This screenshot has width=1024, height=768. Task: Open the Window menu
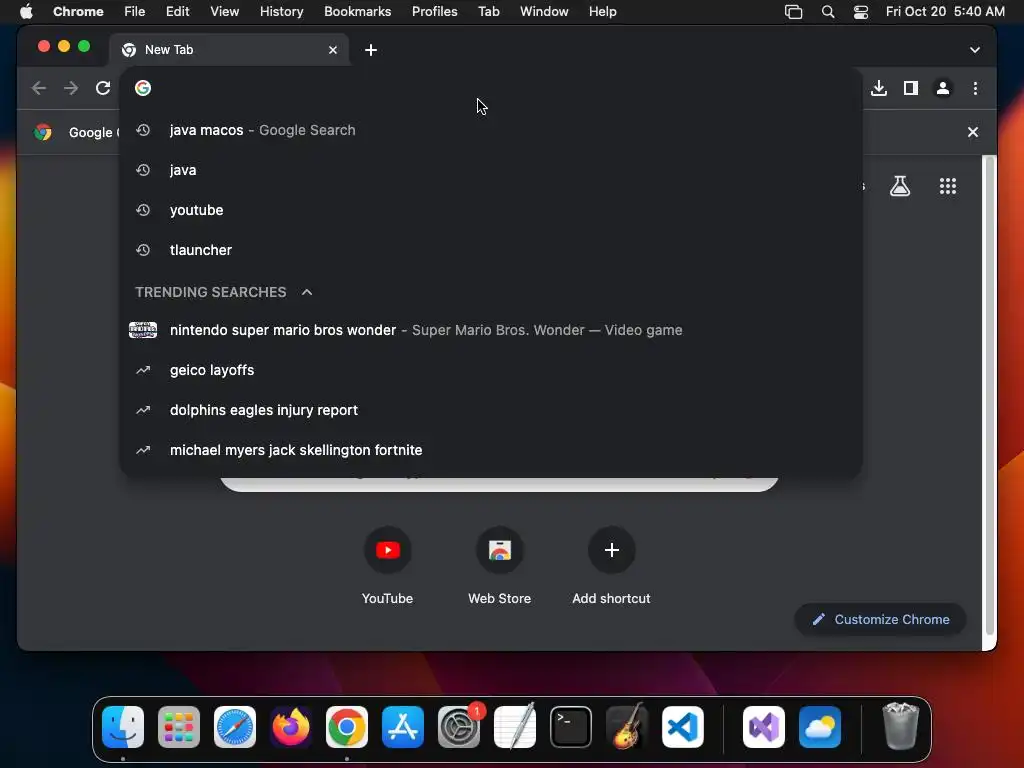[x=544, y=11]
